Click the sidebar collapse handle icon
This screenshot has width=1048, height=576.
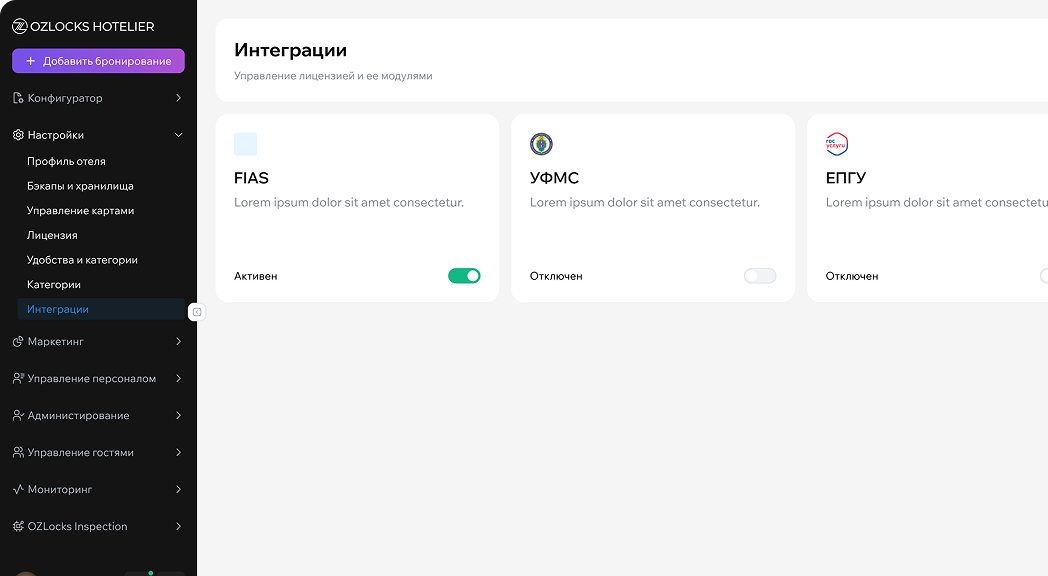pyautogui.click(x=197, y=312)
